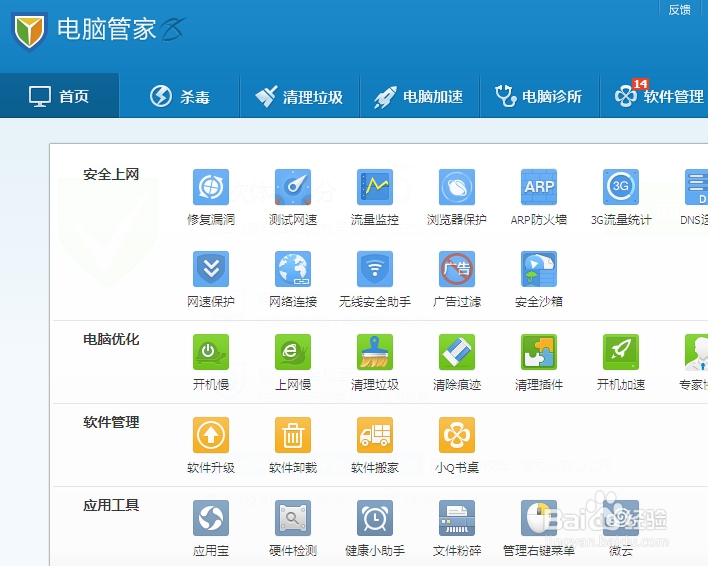Open 软件搬家 truck tool
The width and height of the screenshot is (708, 566).
point(375,435)
